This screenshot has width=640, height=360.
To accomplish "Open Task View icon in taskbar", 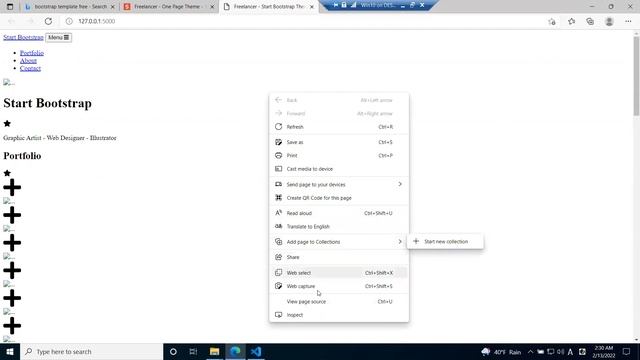I will point(193,351).
